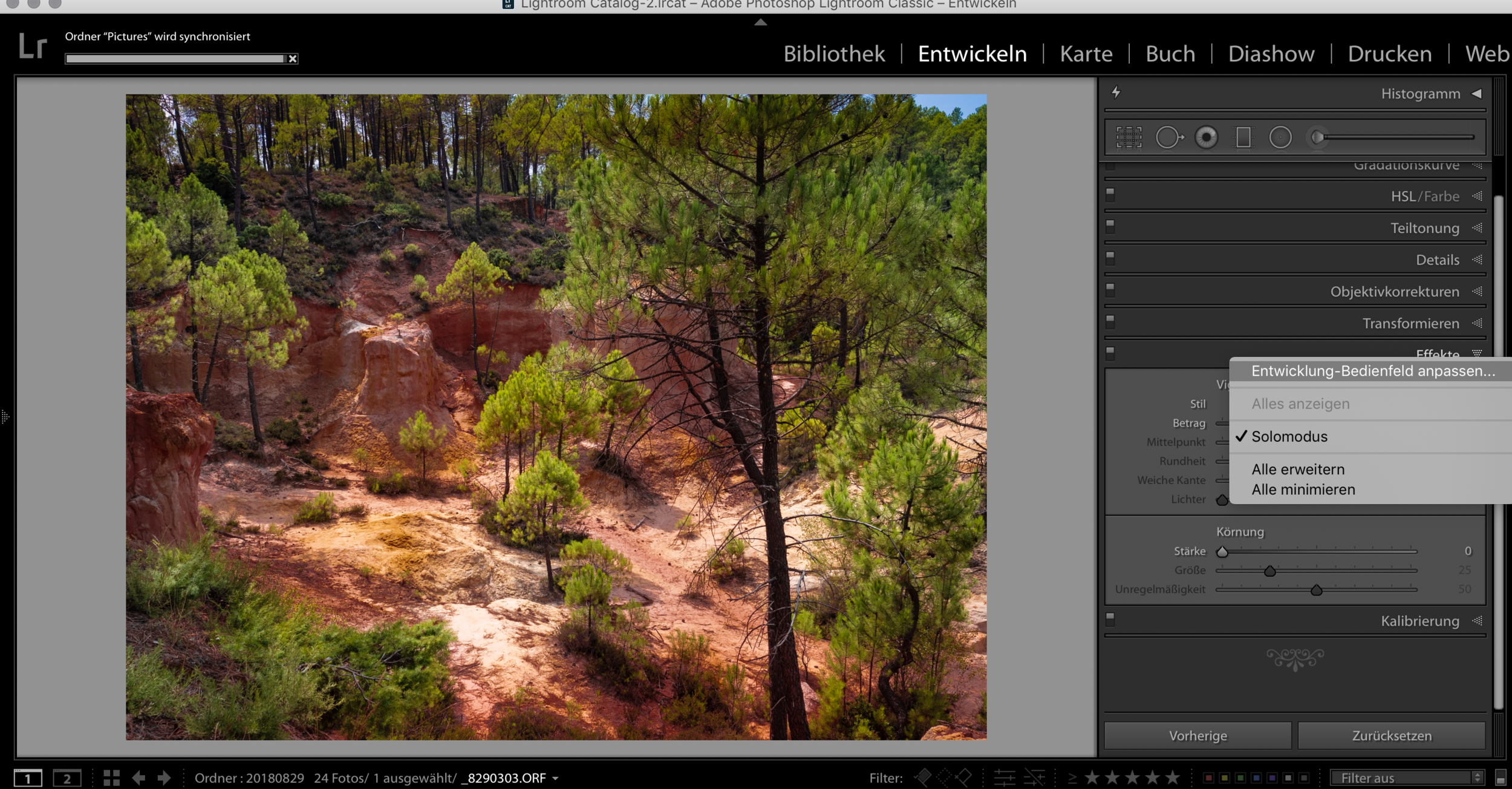Collapse the Histogramm panel triangle
The height and width of the screenshot is (789, 1512).
pos(1476,94)
